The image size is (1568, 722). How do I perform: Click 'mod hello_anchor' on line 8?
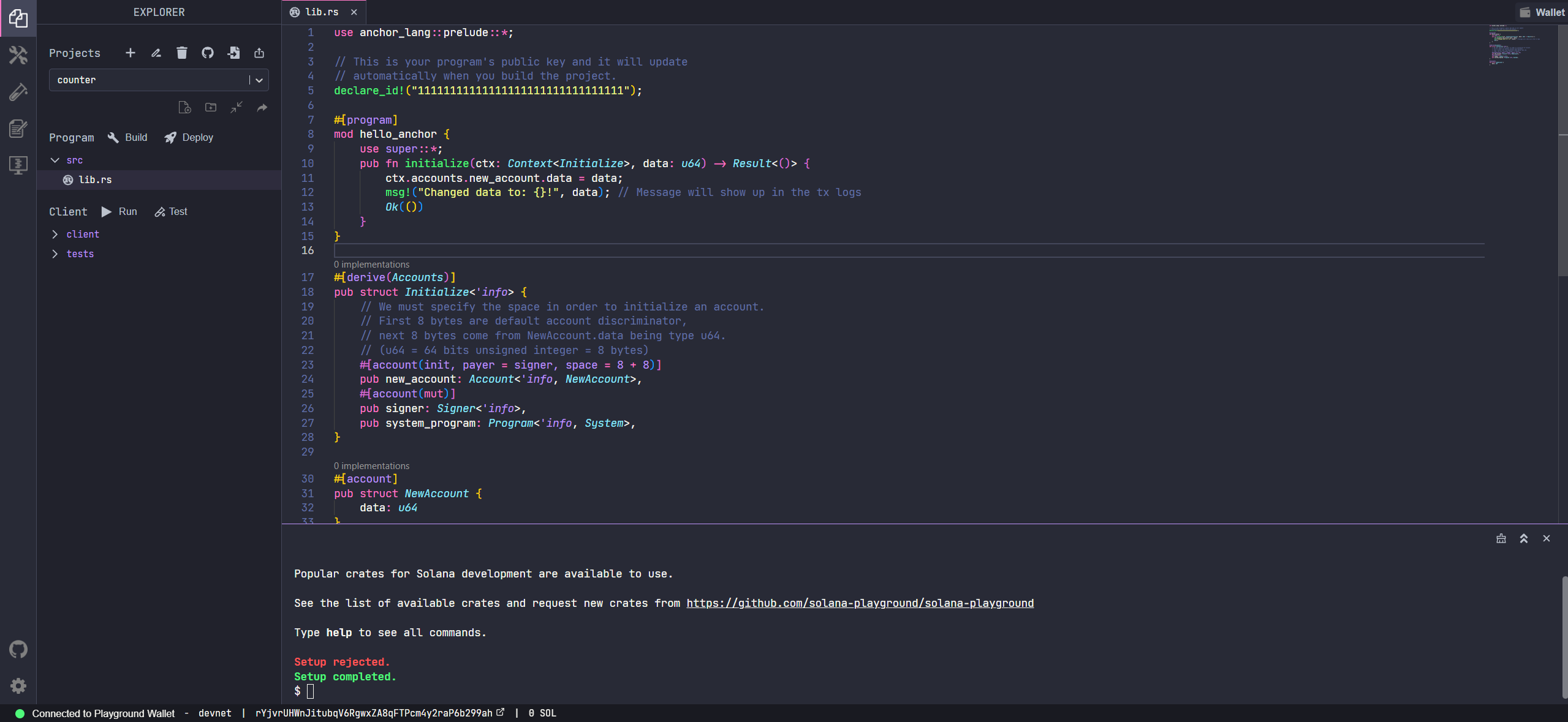[385, 134]
